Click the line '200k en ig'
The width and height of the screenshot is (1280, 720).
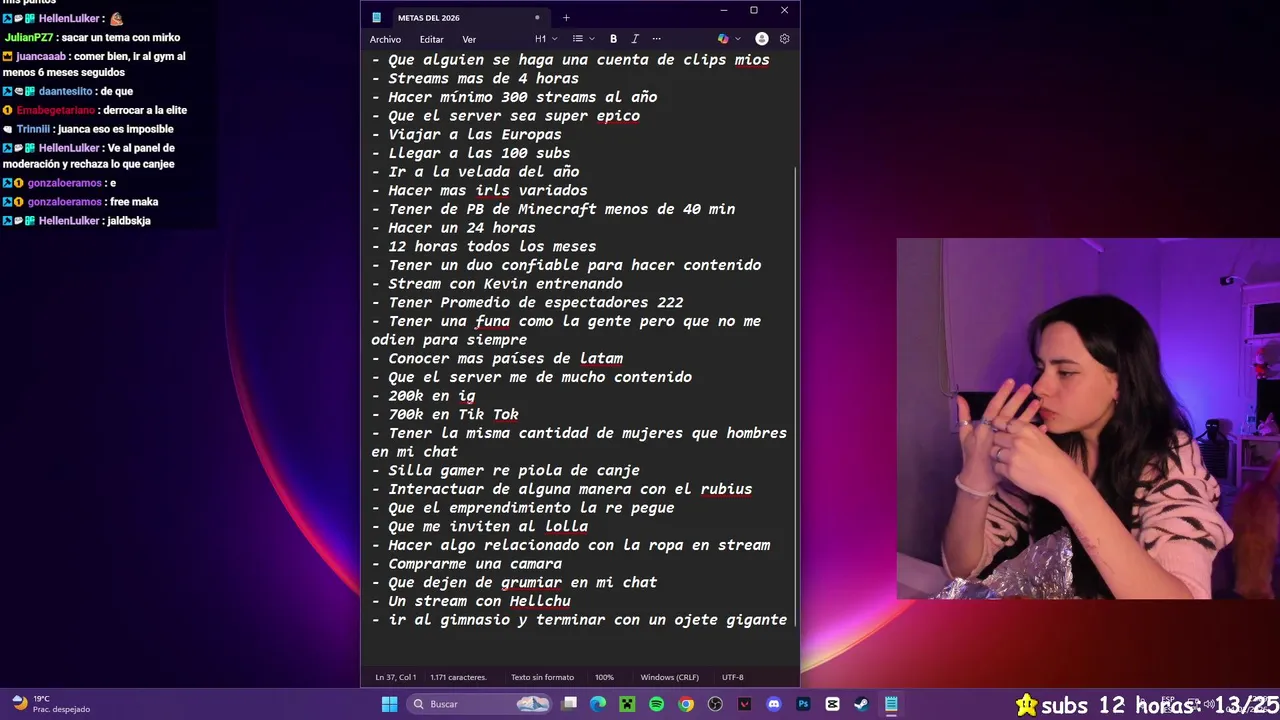[423, 396]
